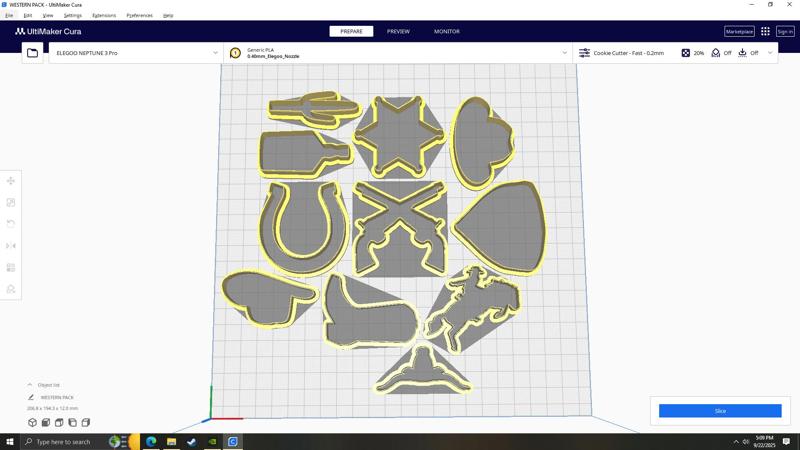This screenshot has height=450, width=800.
Task: Click the taskbar clock and date
Action: pos(764,441)
